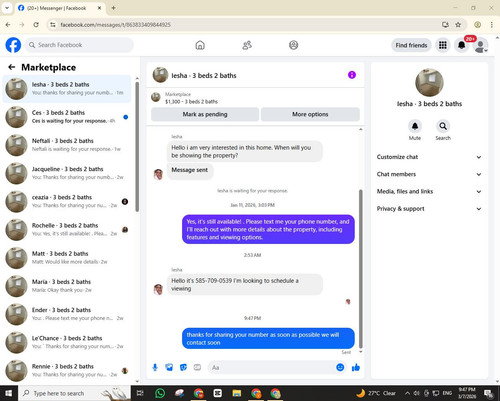The width and height of the screenshot is (500, 401).
Task: Open the Iesha - 3 beds 2 baths conversation
Action: (67, 89)
